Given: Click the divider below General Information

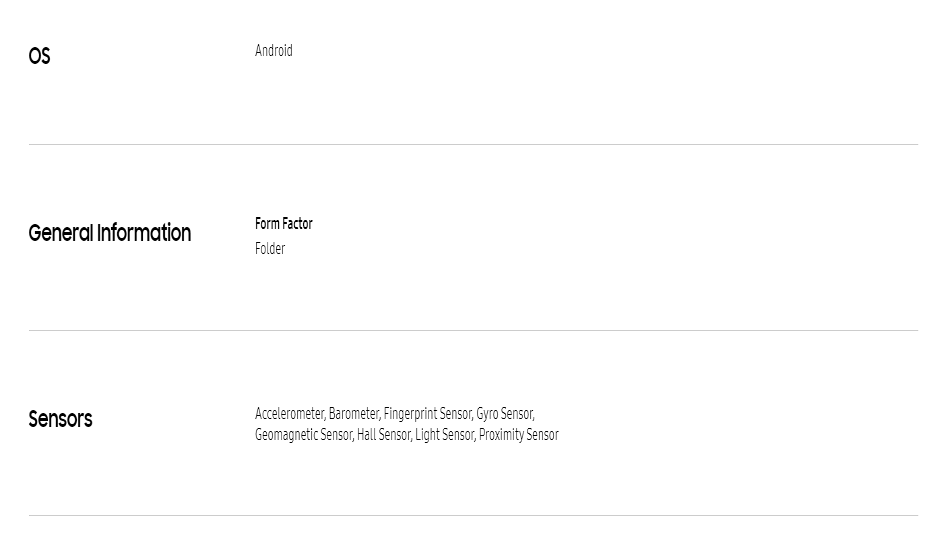Looking at the screenshot, I should (473, 330).
